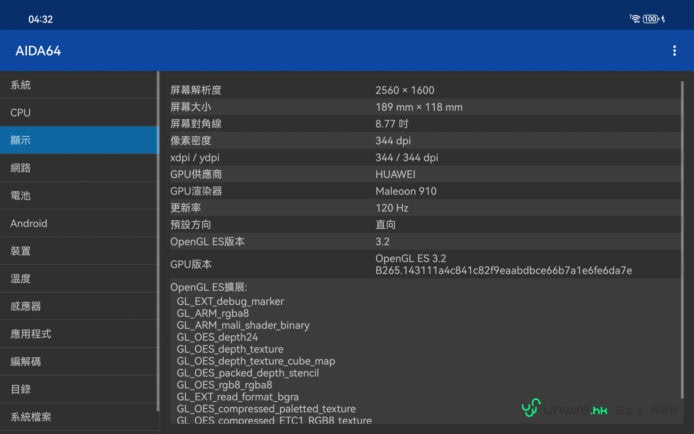The height and width of the screenshot is (434, 694).
Task: Switch to the Android section
Action: (x=79, y=223)
